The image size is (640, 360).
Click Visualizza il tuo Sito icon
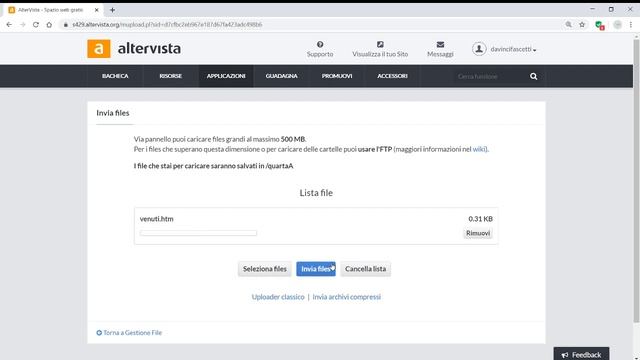coord(380,44)
